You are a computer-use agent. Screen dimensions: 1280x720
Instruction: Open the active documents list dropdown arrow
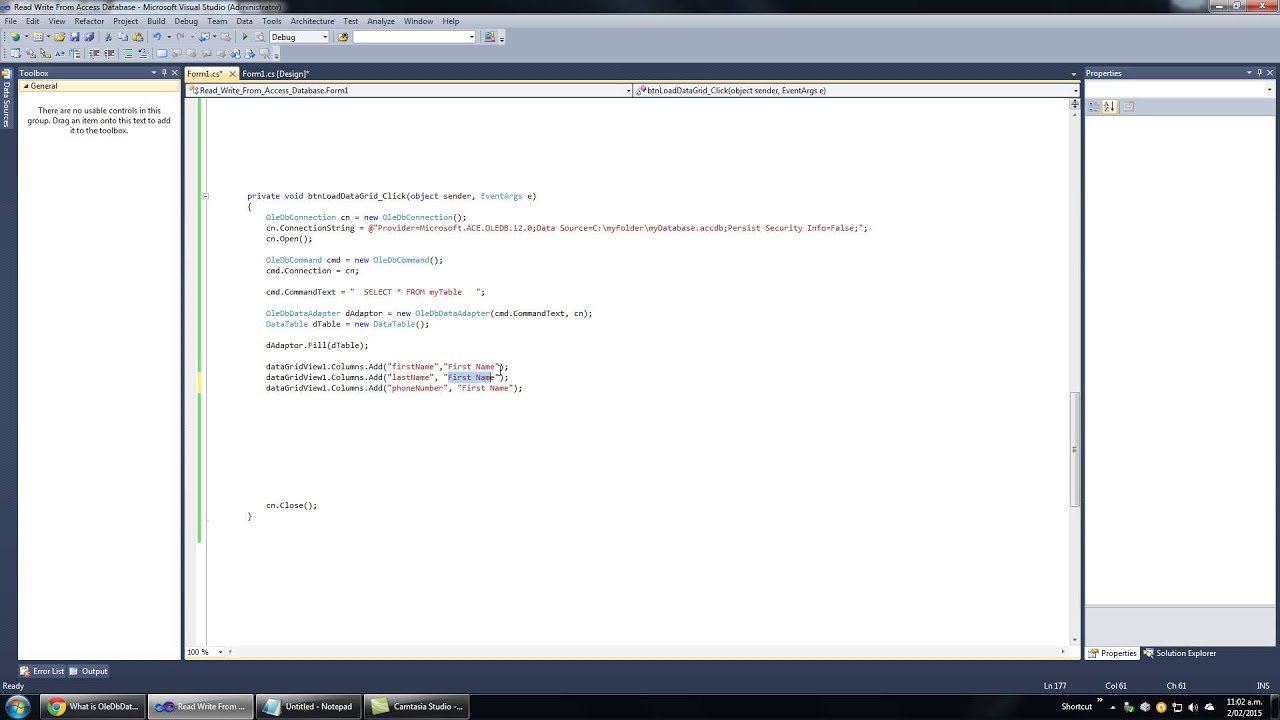coord(1074,74)
